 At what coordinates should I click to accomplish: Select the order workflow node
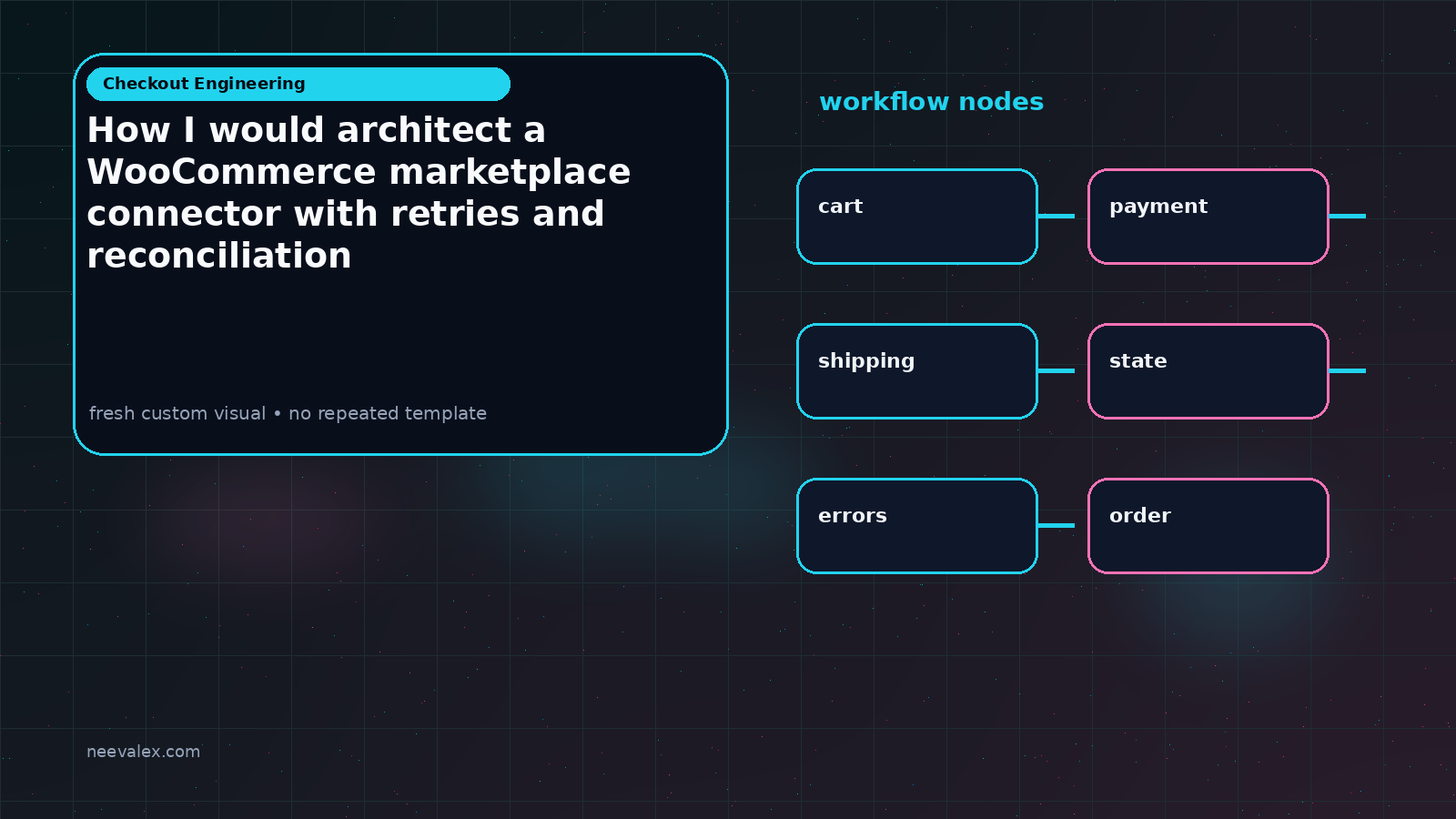tap(1208, 526)
